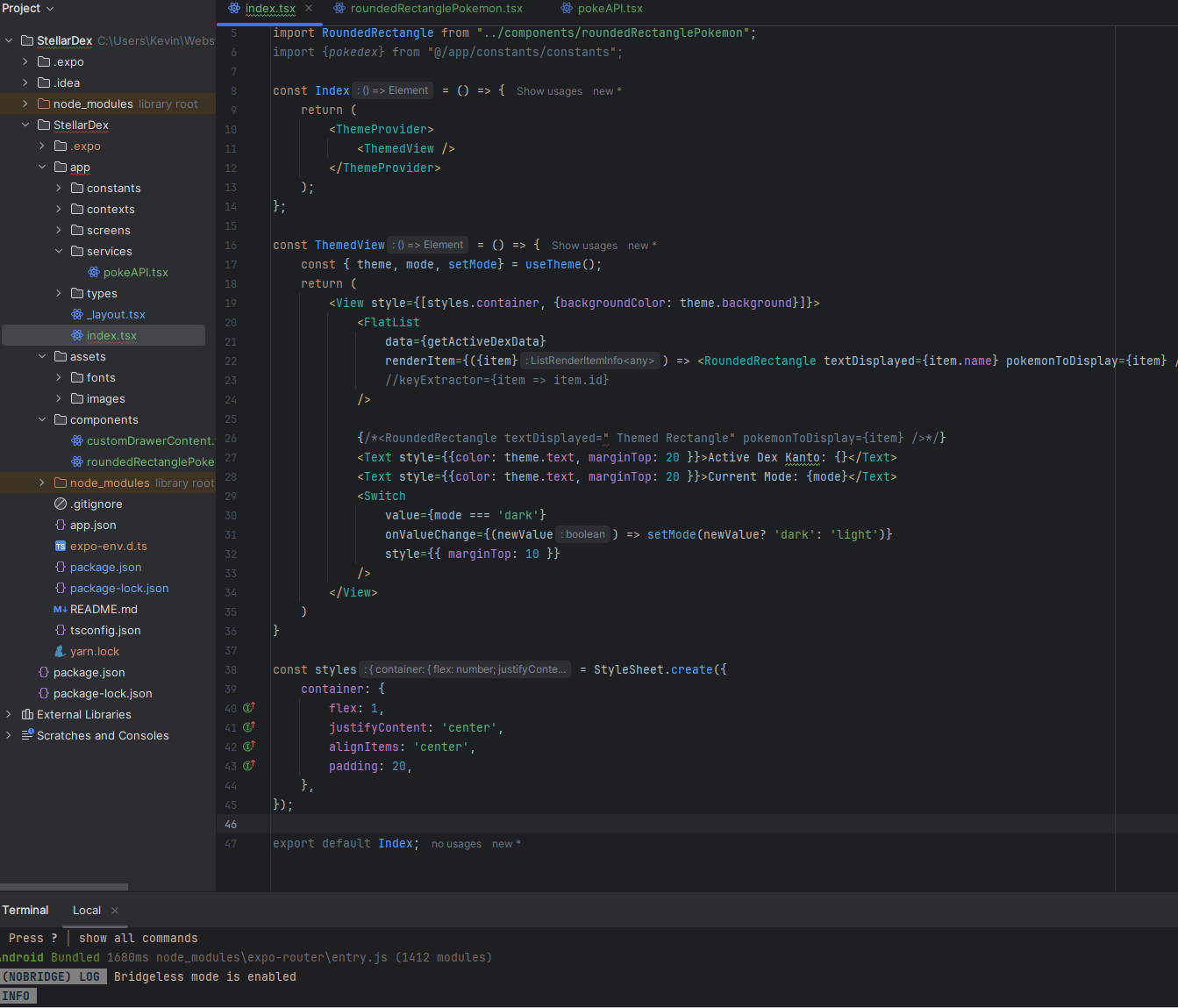Click the React icon on pokeAPI.tsx tab
1178x1008 pixels.
pos(567,8)
